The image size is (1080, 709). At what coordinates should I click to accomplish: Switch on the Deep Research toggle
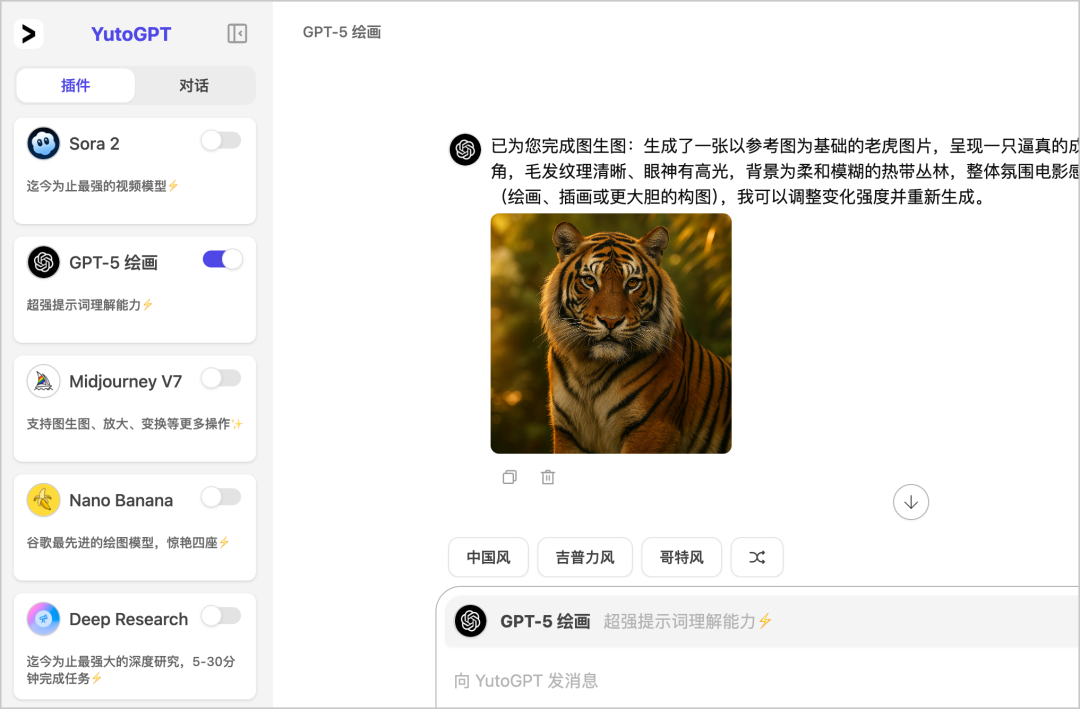(x=221, y=616)
